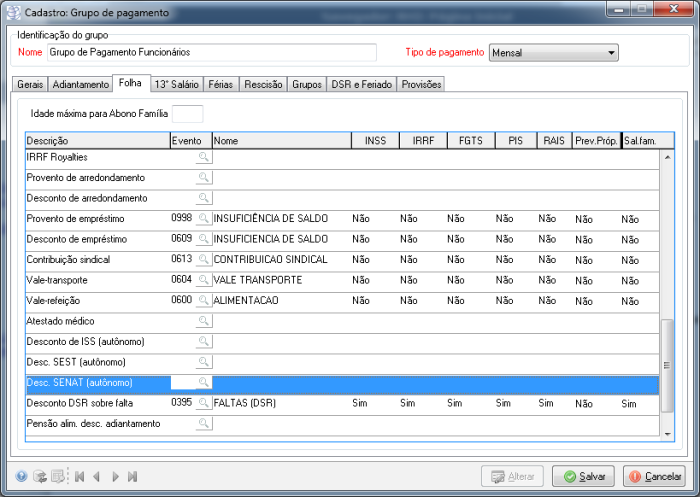Click the Cancelar button
The image size is (700, 497).
click(x=654, y=477)
